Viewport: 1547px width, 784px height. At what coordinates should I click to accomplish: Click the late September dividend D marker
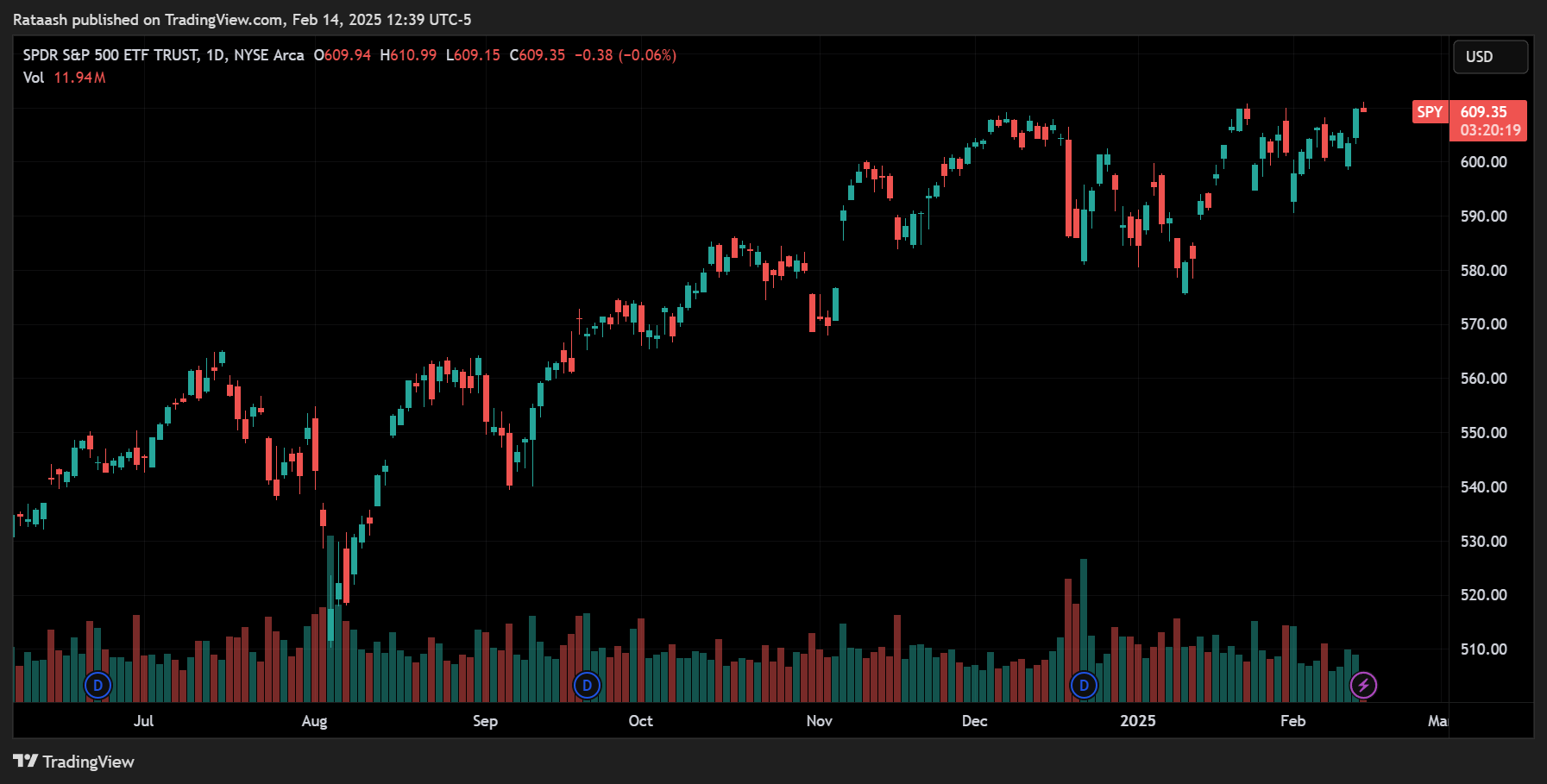point(587,686)
